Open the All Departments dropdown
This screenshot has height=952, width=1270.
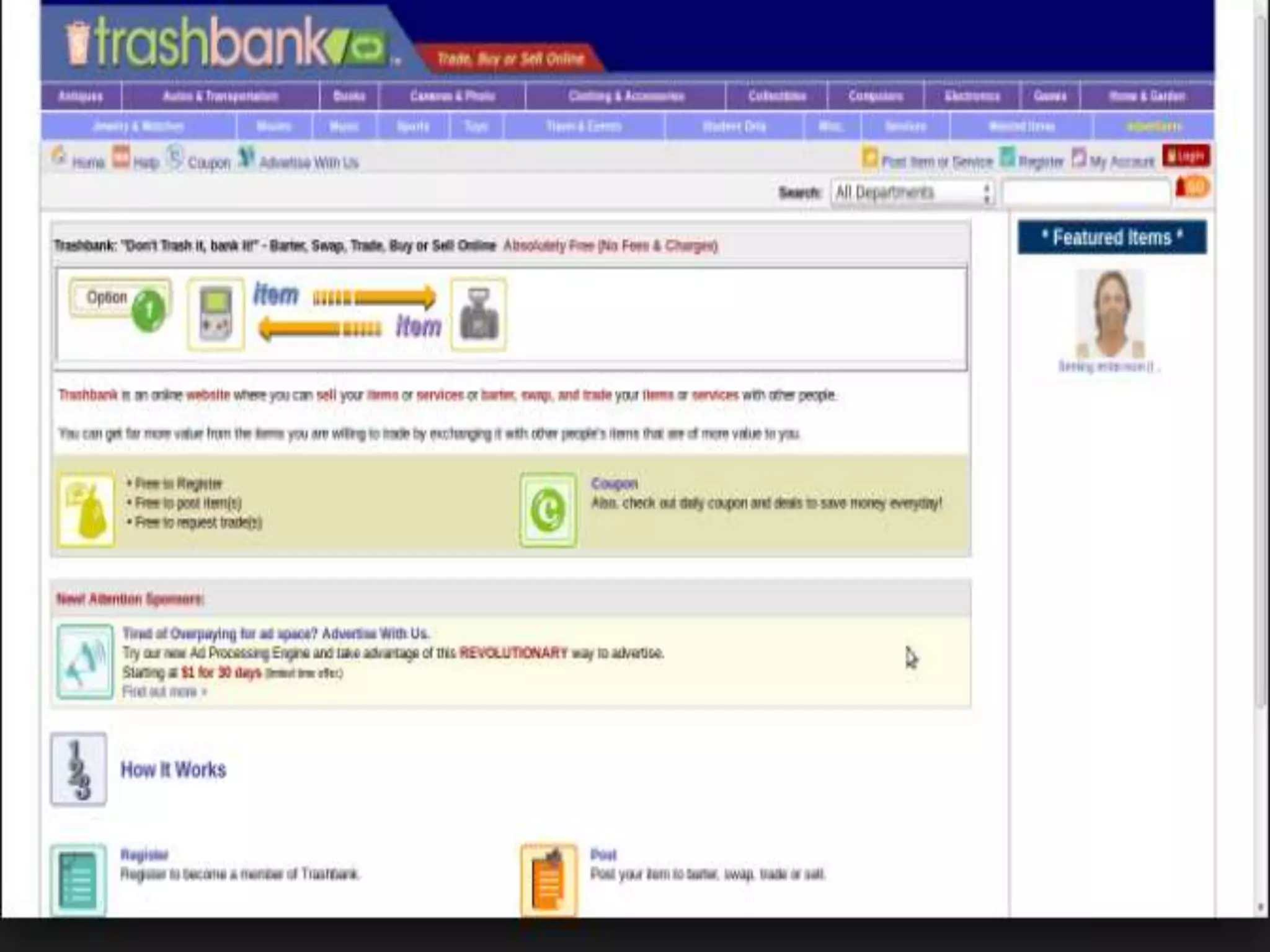pyautogui.click(x=912, y=193)
